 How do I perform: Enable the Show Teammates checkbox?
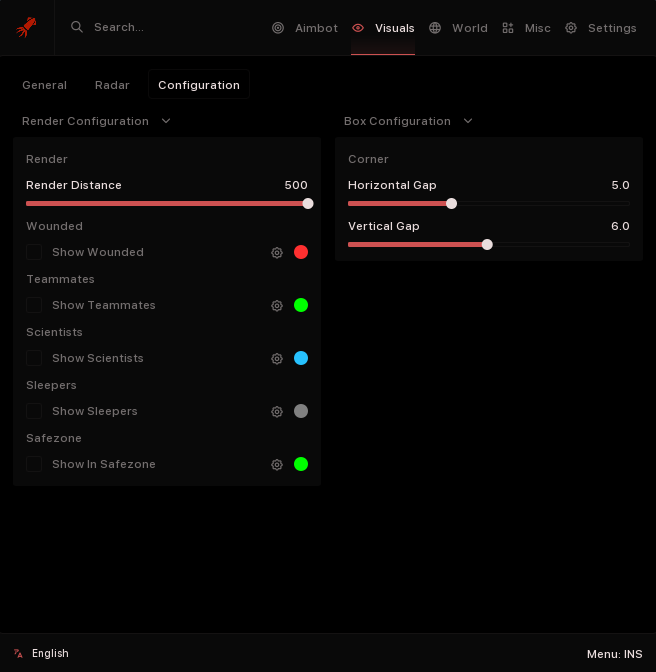34,305
